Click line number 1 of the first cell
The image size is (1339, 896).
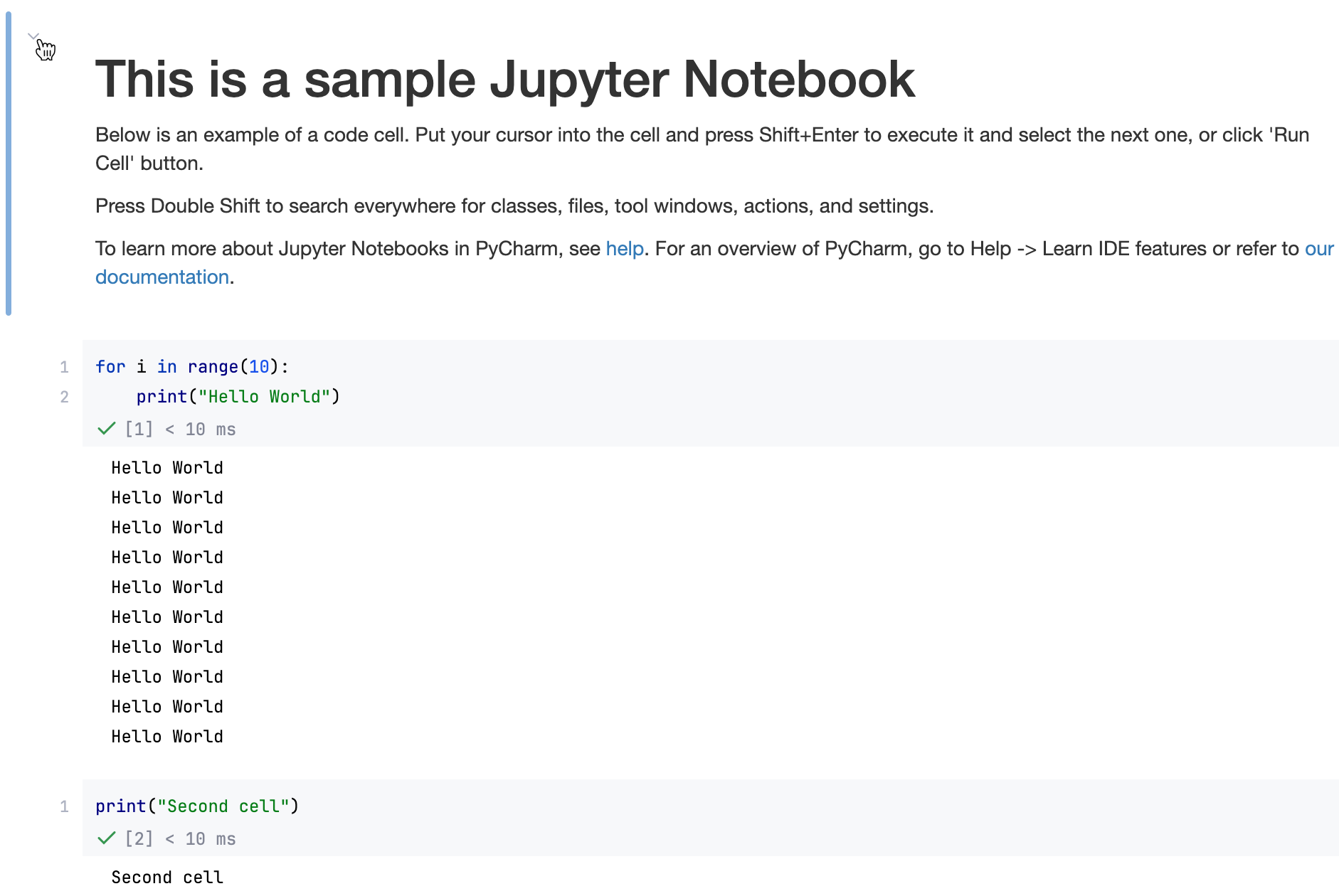click(65, 366)
